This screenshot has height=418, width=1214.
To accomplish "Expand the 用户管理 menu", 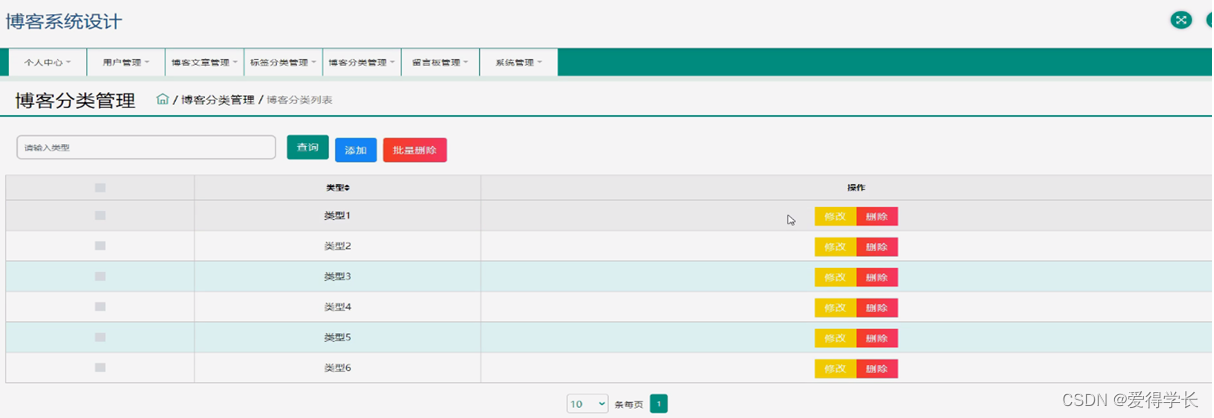I will click(126, 62).
